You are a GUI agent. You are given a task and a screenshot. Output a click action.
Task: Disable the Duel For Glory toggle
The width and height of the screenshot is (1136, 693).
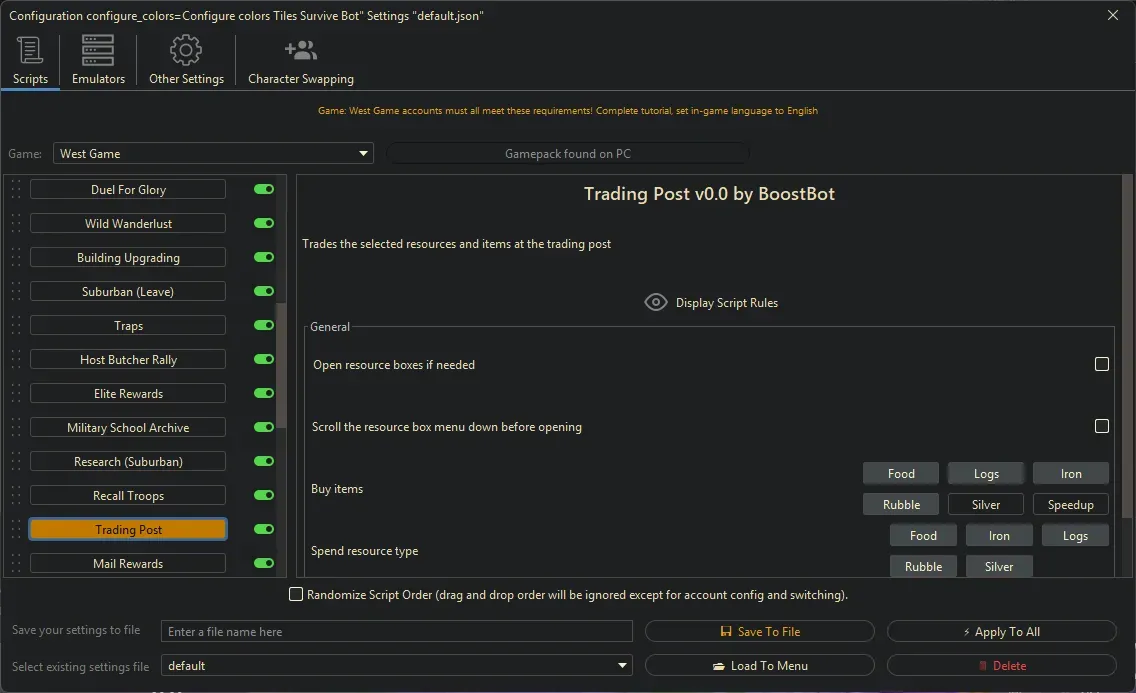[x=262, y=189]
